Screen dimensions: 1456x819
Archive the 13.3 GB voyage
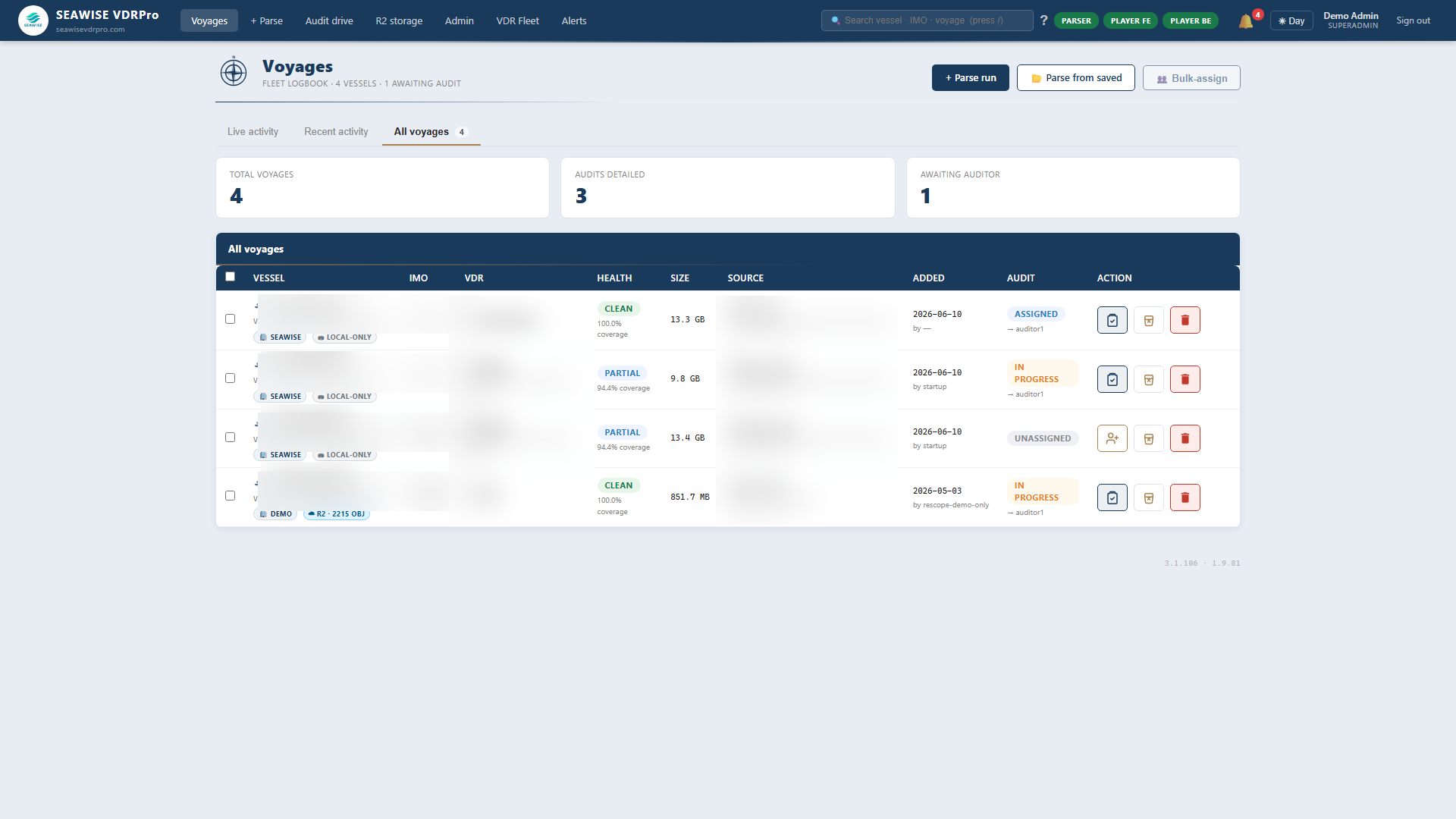pos(1148,320)
